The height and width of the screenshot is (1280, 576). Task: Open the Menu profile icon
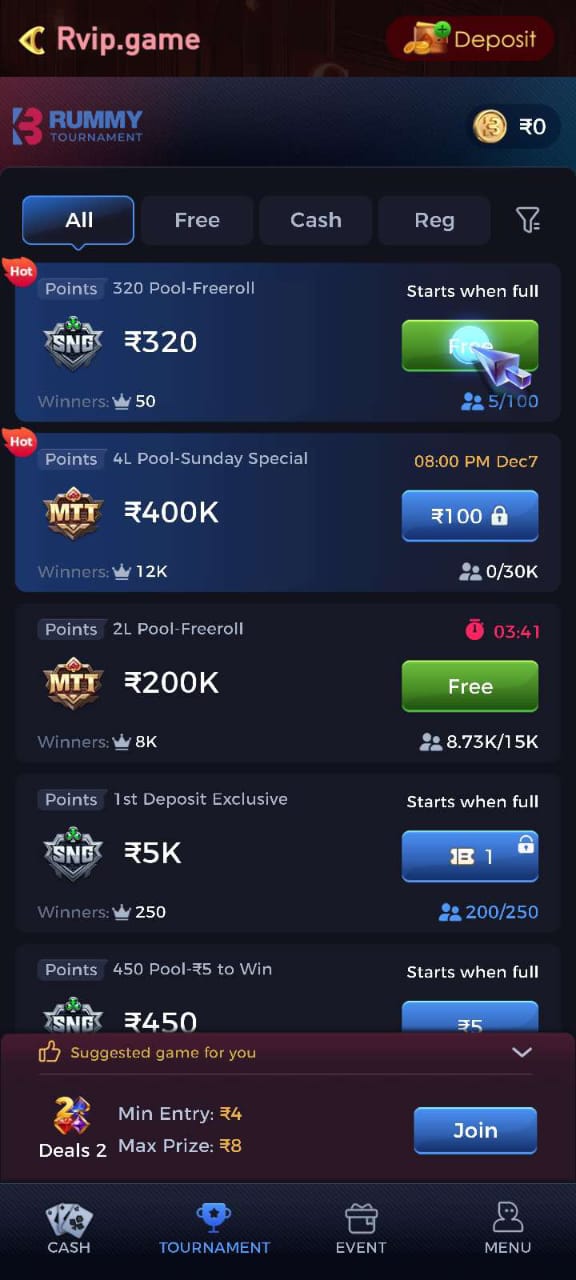point(508,1218)
